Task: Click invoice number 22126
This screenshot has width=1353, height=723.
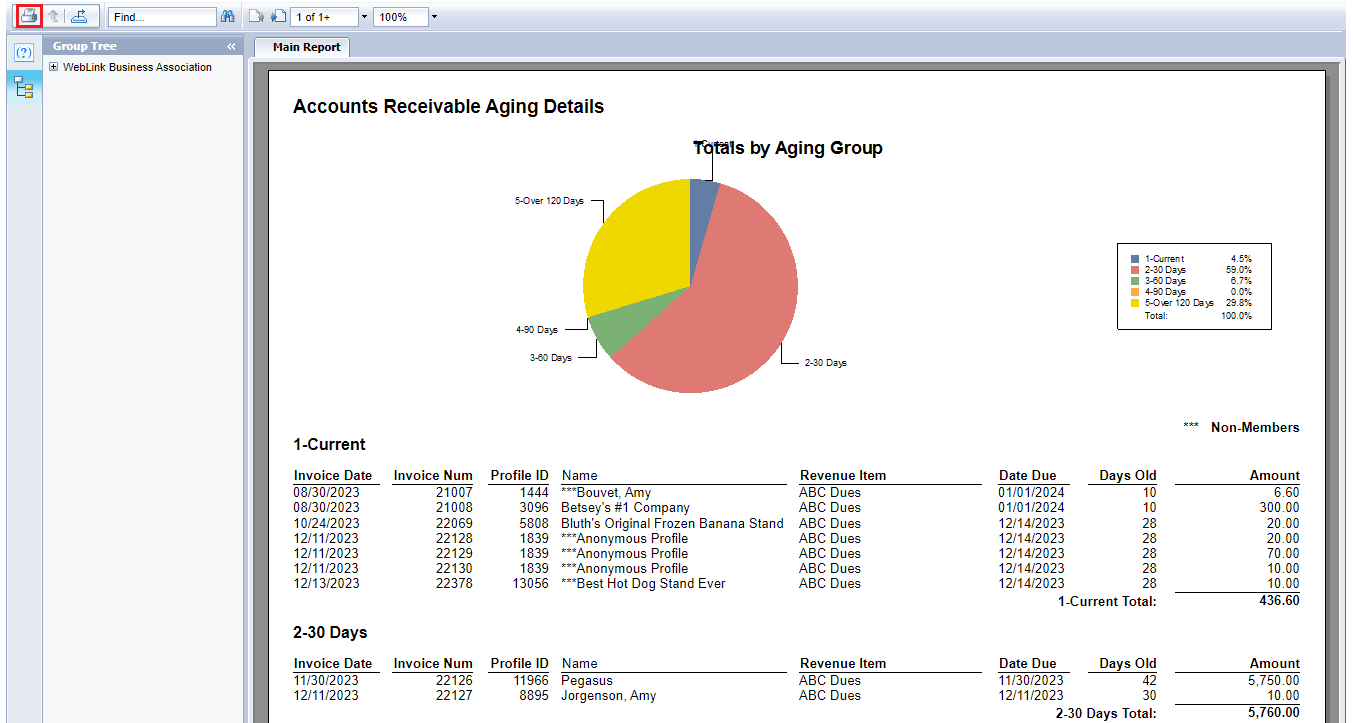Action: point(454,680)
